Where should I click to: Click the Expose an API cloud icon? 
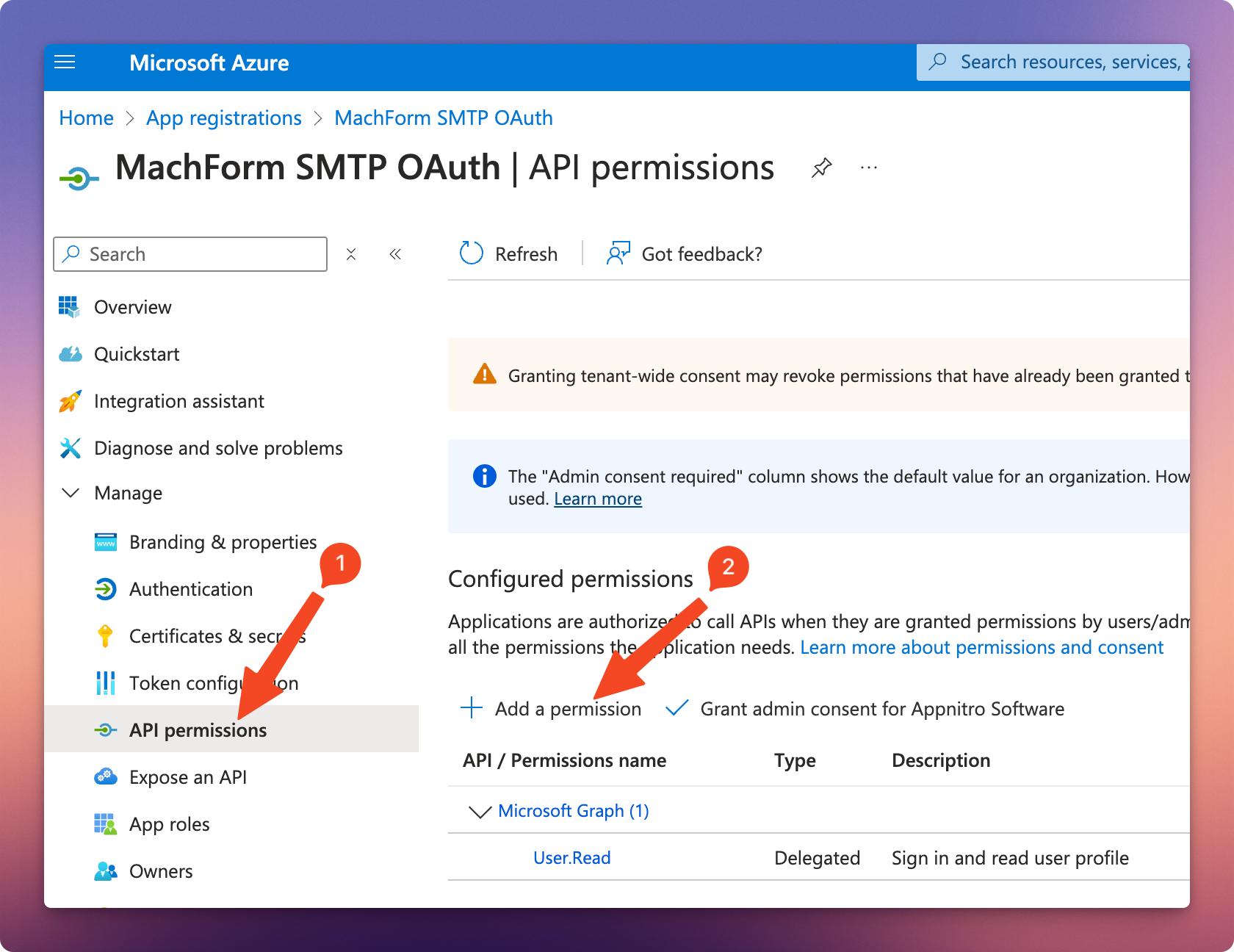[x=106, y=777]
